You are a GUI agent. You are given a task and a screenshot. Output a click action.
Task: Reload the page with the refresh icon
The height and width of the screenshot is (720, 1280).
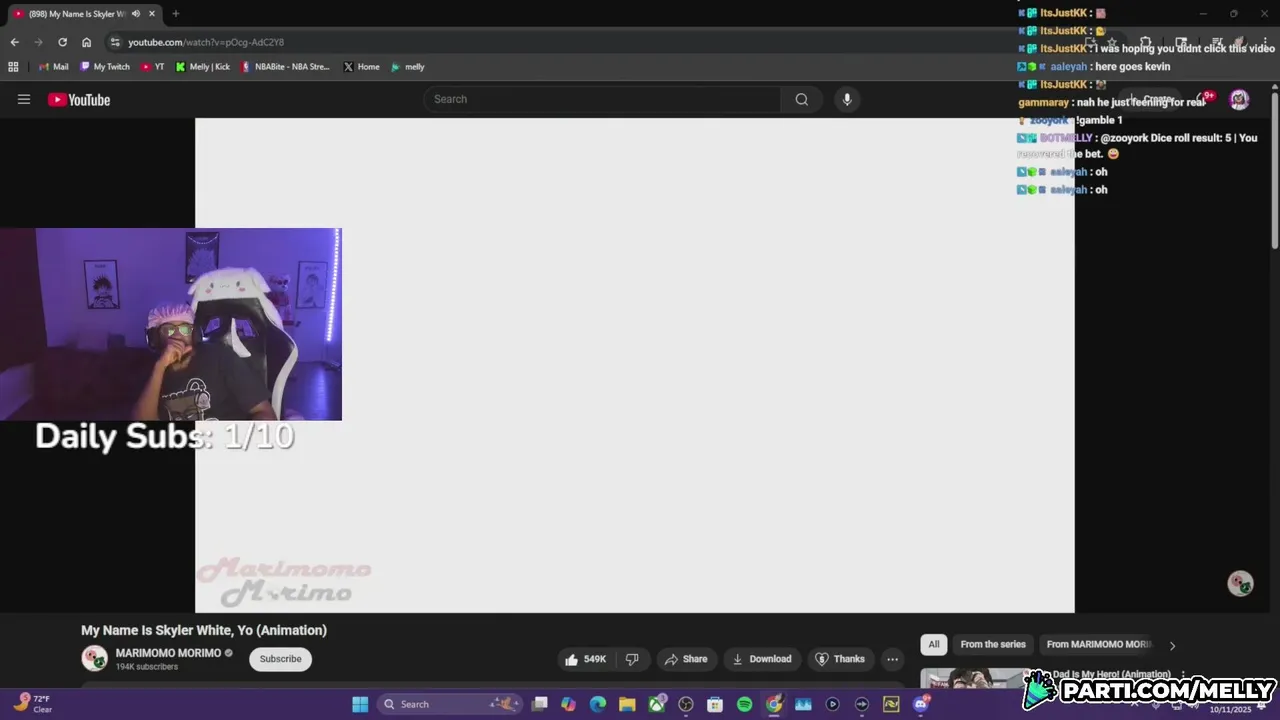point(62,42)
